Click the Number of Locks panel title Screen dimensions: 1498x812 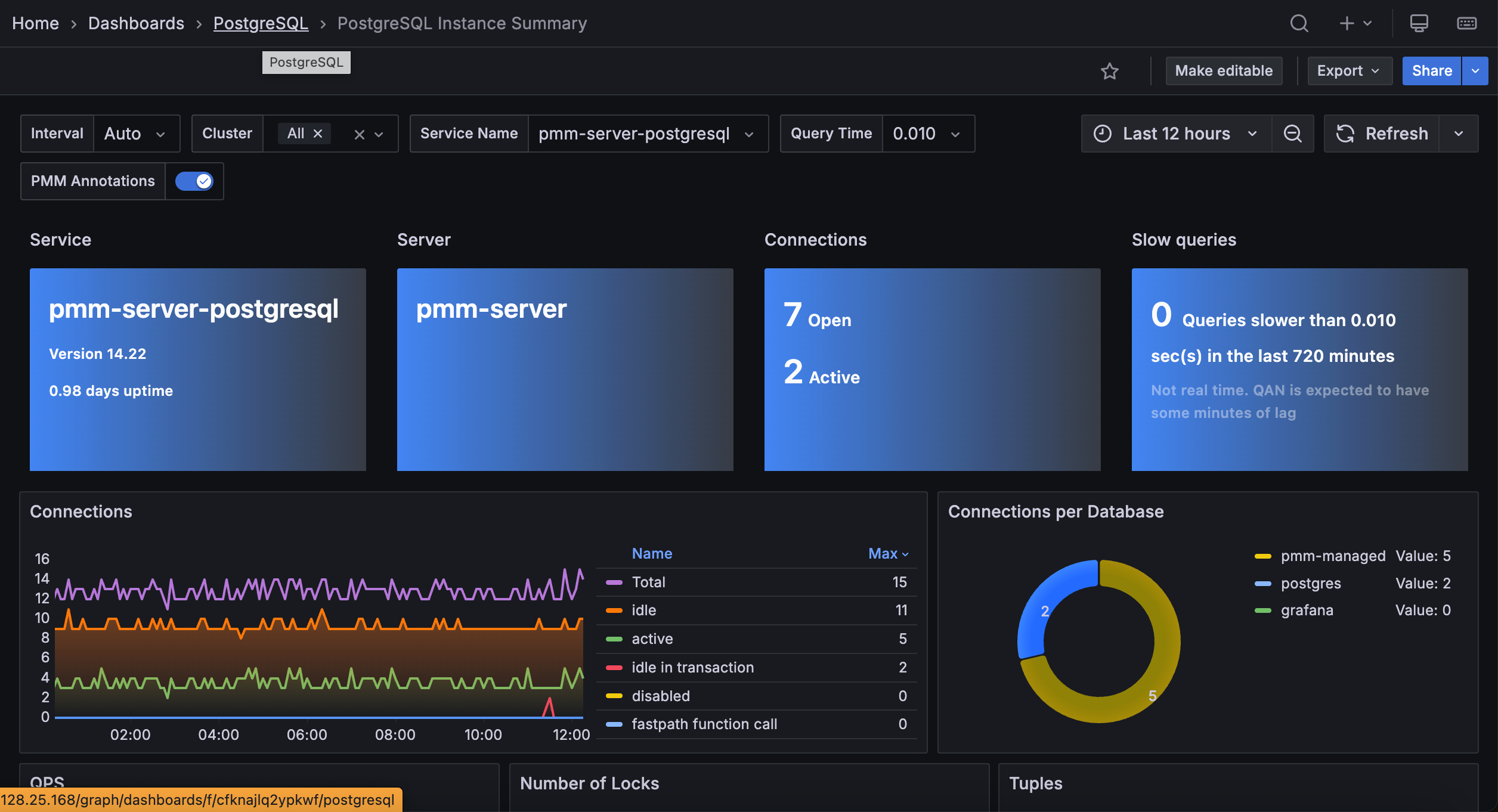point(589,783)
